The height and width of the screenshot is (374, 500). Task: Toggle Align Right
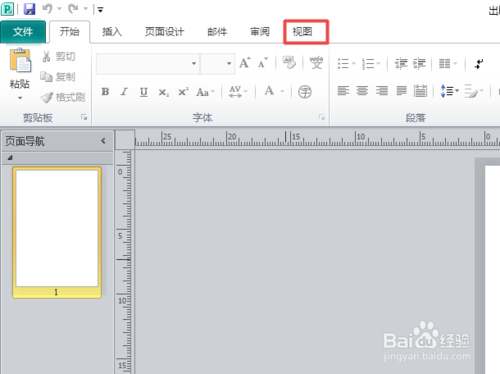coord(382,91)
